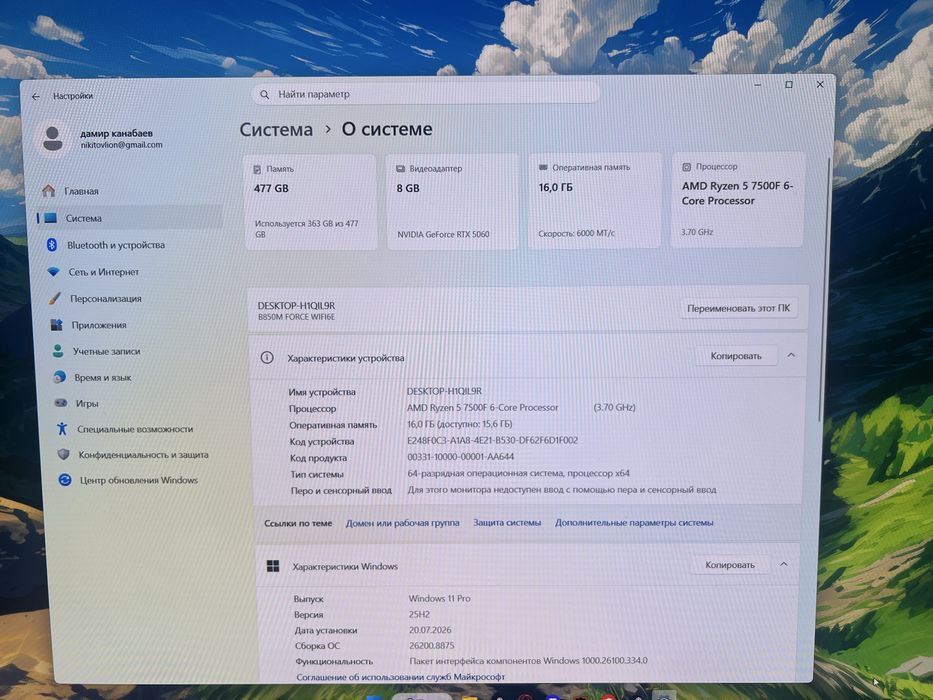
Task: Open Дополнительные параметры системы link
Action: [634, 522]
